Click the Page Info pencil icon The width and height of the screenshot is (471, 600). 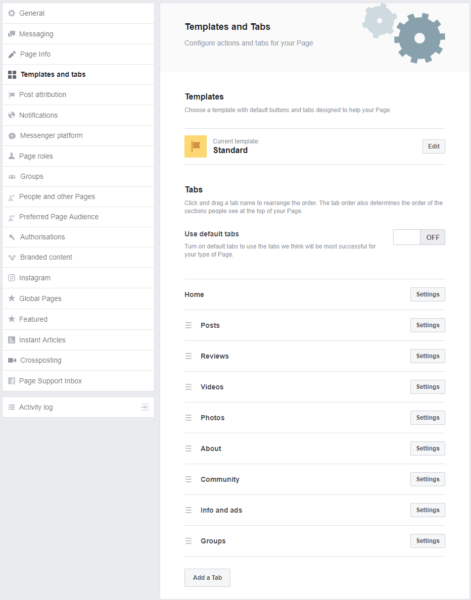[x=12, y=54]
